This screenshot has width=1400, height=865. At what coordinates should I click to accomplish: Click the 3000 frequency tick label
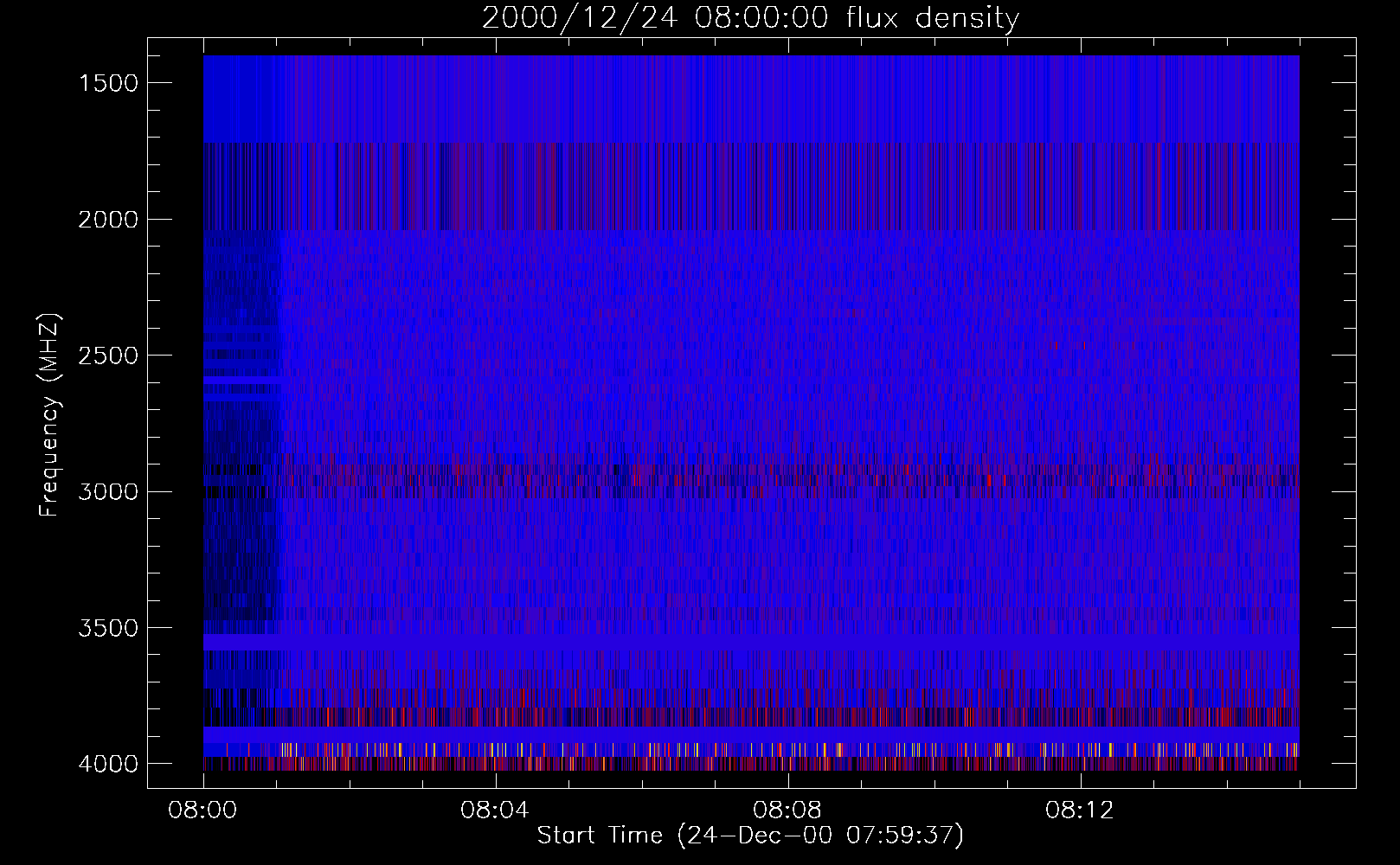(x=108, y=492)
